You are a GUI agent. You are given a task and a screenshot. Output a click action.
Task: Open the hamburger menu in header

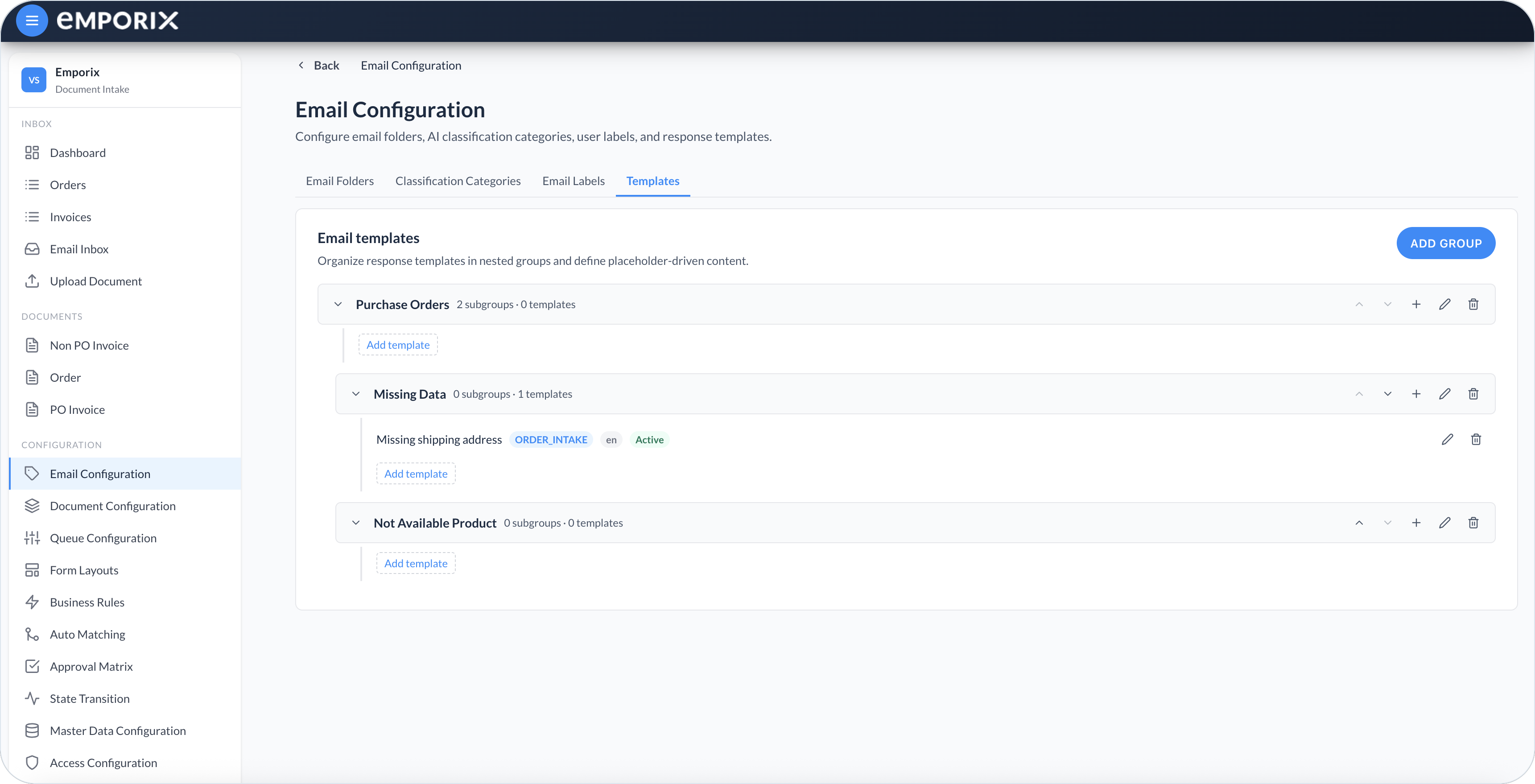[32, 21]
